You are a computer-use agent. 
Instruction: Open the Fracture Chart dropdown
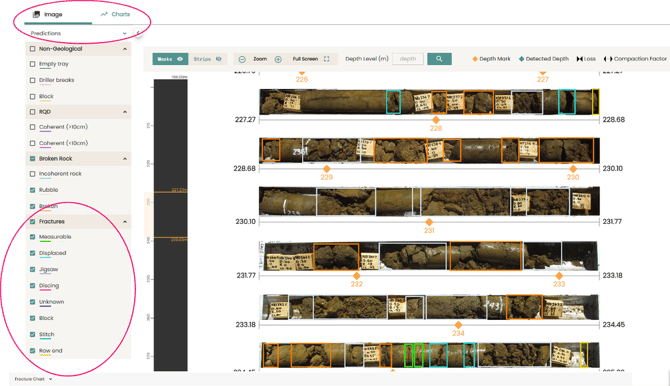[33, 379]
